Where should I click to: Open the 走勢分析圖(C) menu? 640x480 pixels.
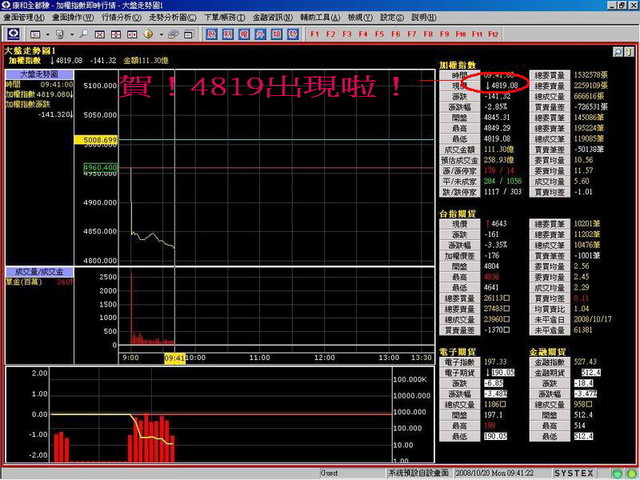173,18
